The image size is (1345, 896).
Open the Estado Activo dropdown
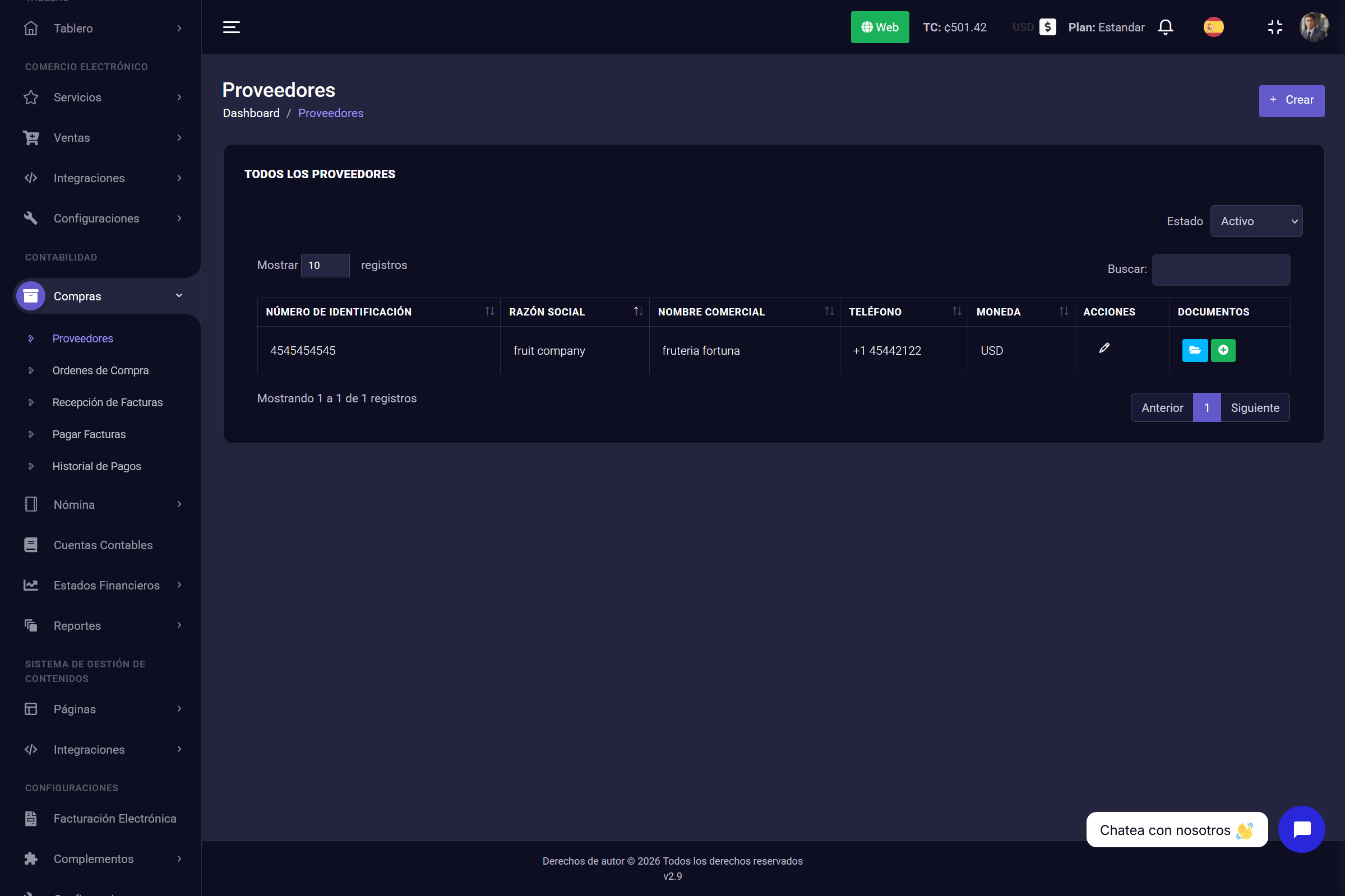tap(1256, 221)
